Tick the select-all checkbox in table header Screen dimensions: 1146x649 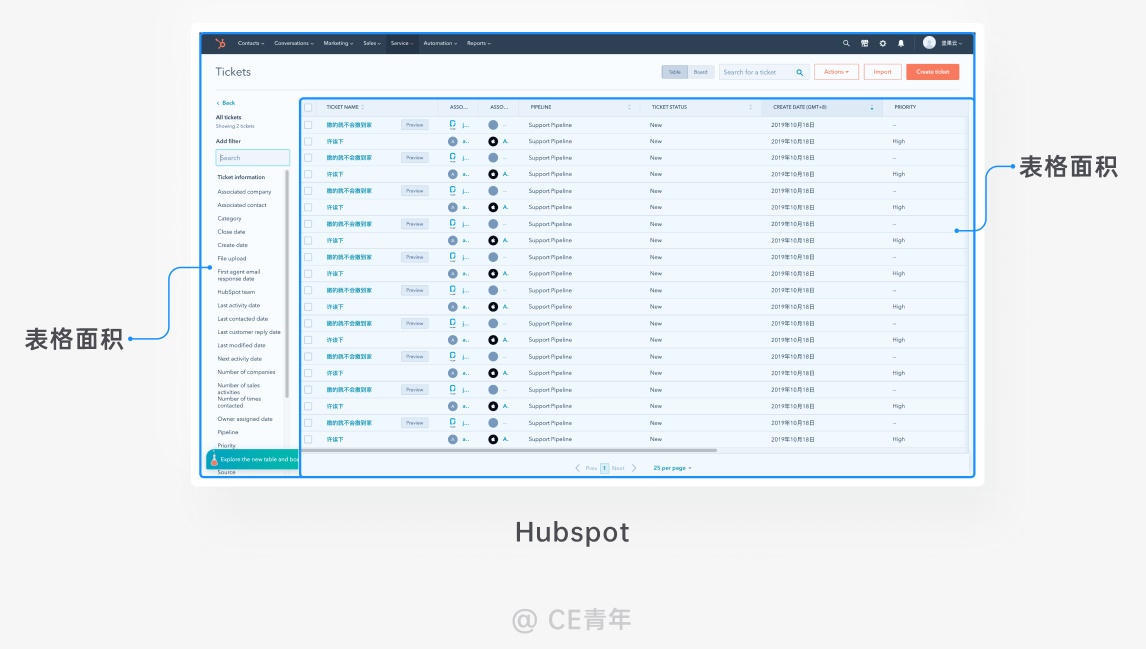[x=308, y=107]
